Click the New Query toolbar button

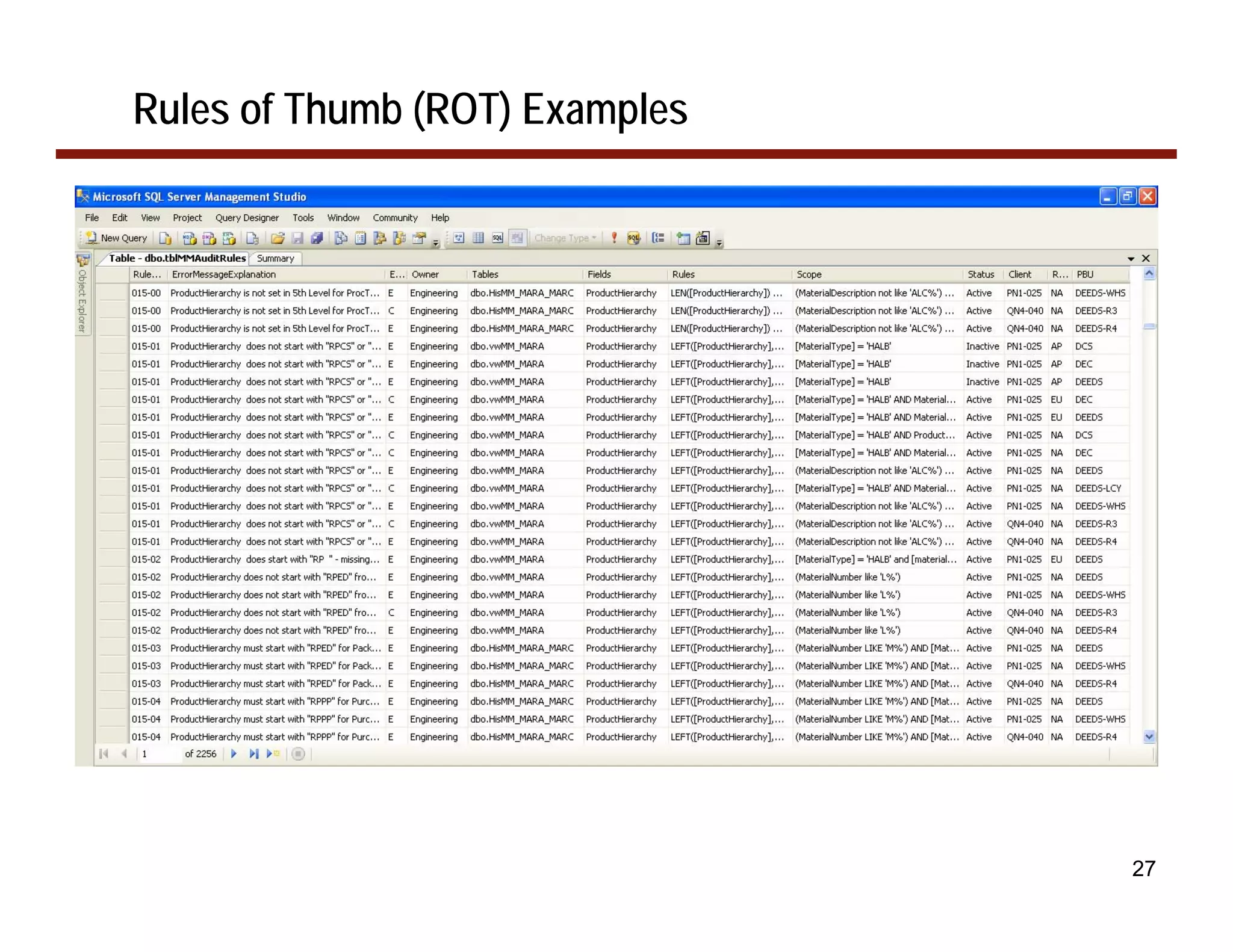click(x=117, y=238)
